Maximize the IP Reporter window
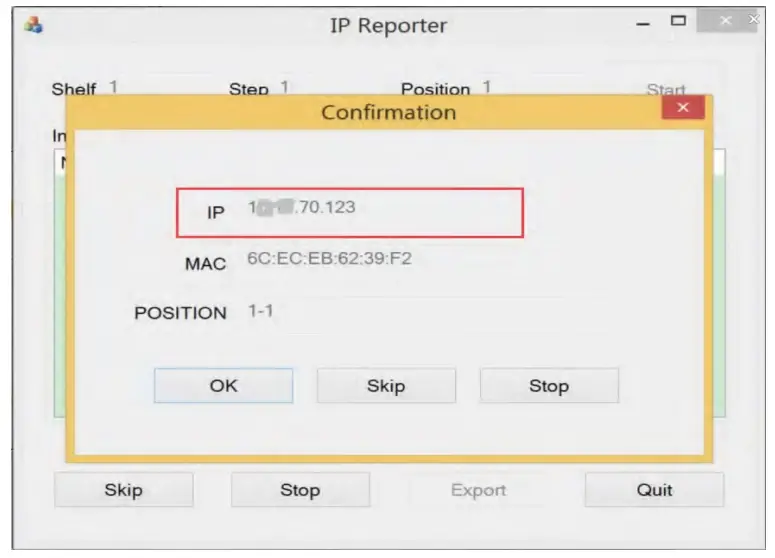 pyautogui.click(x=678, y=21)
